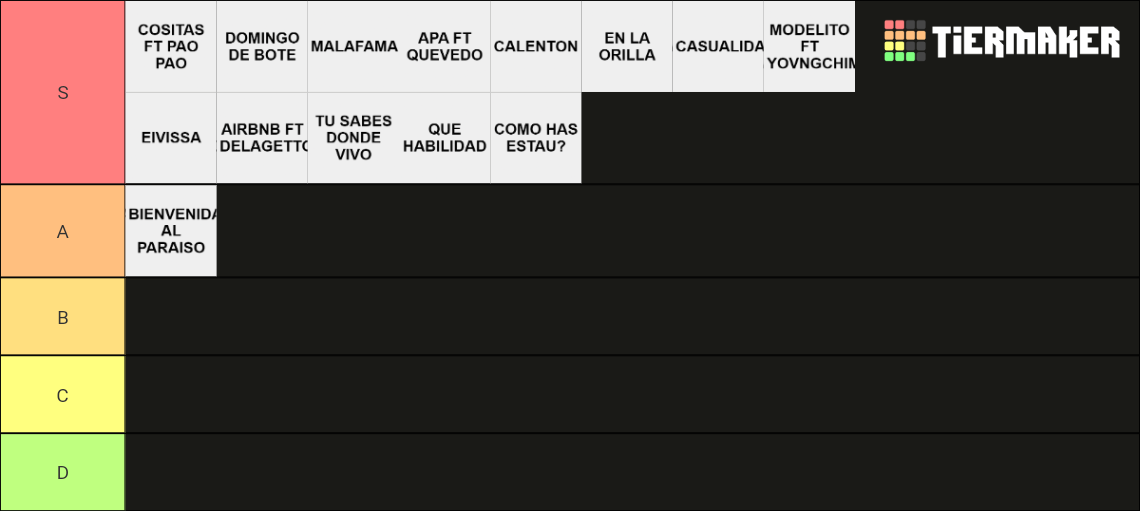Screen dimensions: 1140x511
Task: Select the MODELITO FT YOVNGCHIMI tile
Action: (809, 47)
